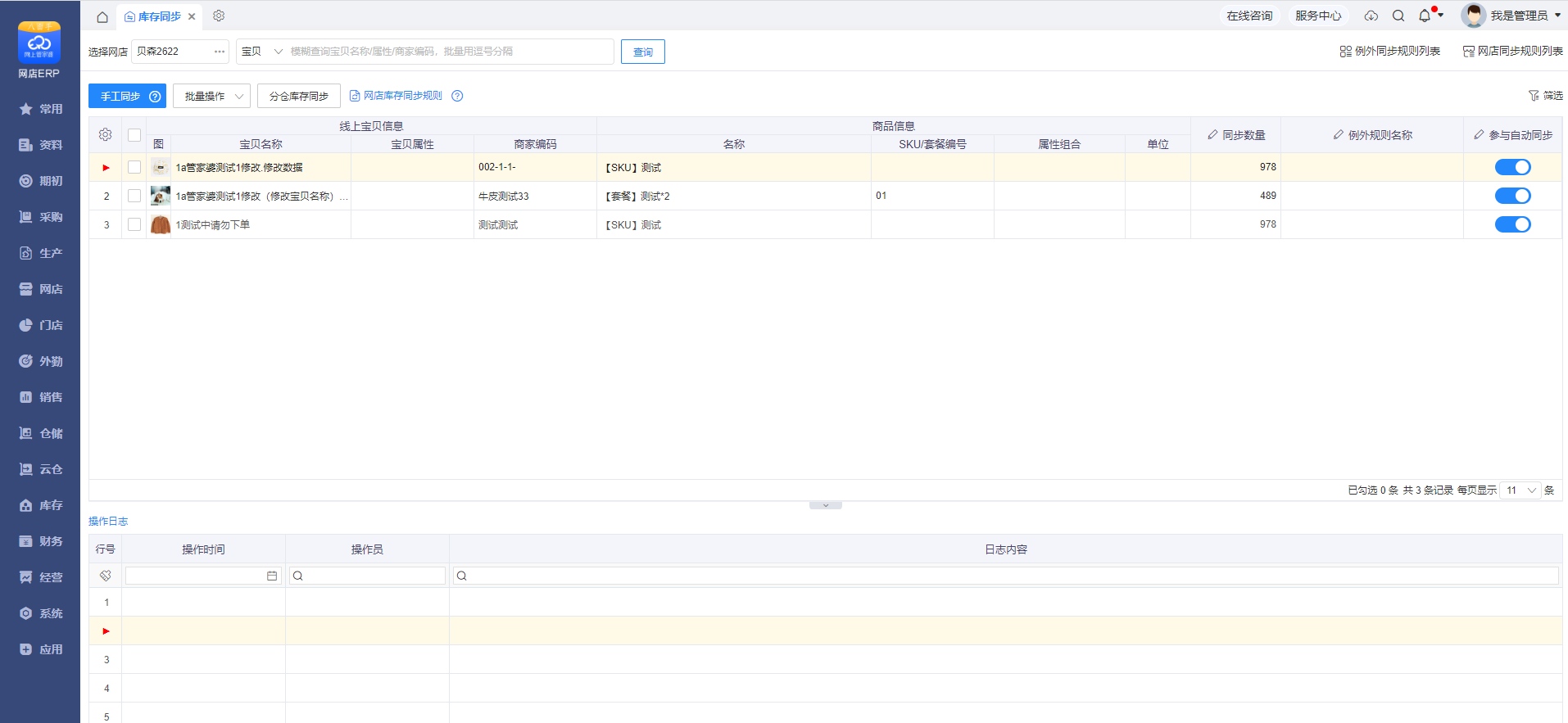Open 生产 sidebar menu
The height and width of the screenshot is (723, 1568).
click(x=40, y=253)
